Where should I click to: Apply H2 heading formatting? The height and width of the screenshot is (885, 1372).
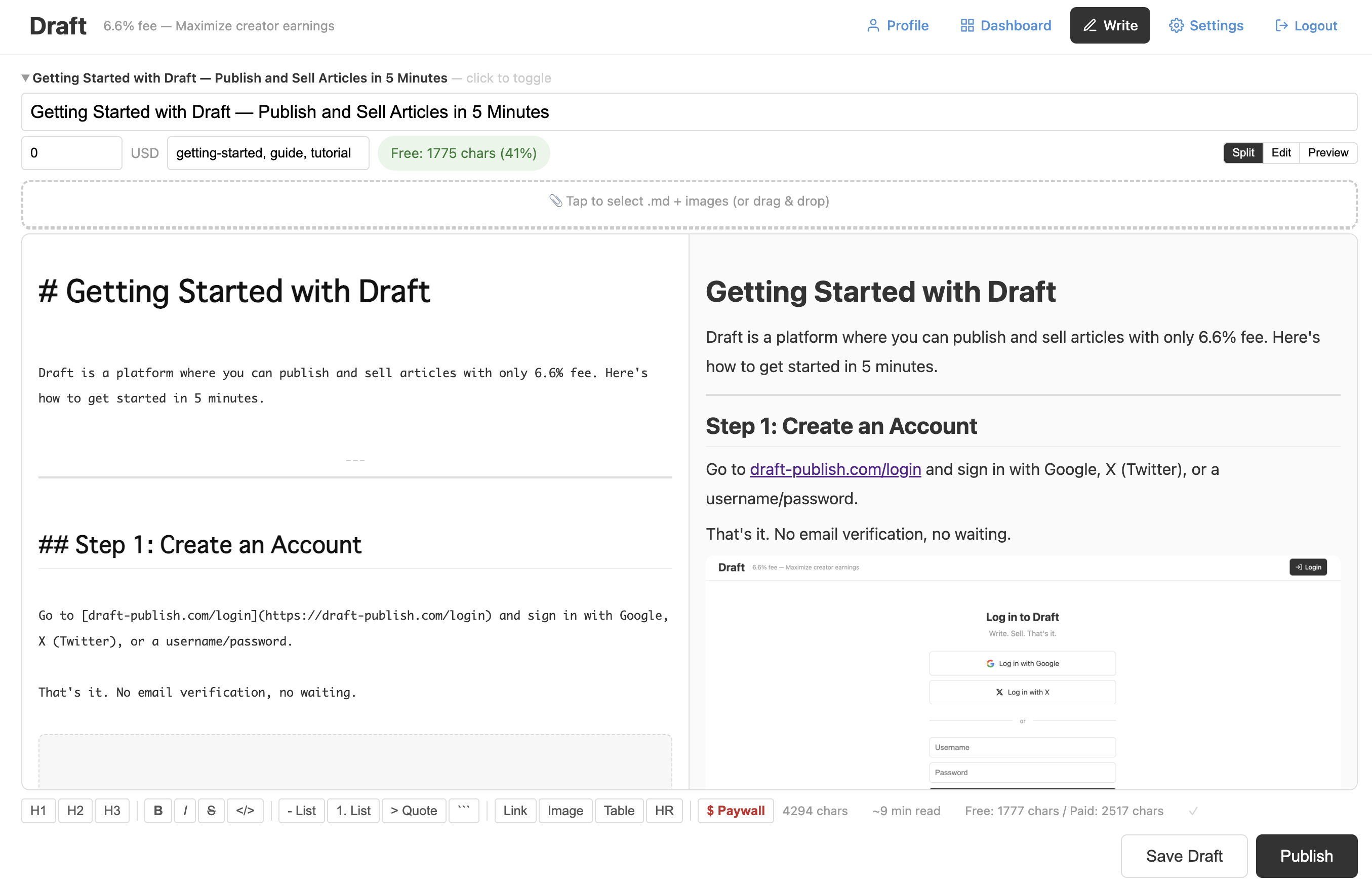(x=75, y=810)
